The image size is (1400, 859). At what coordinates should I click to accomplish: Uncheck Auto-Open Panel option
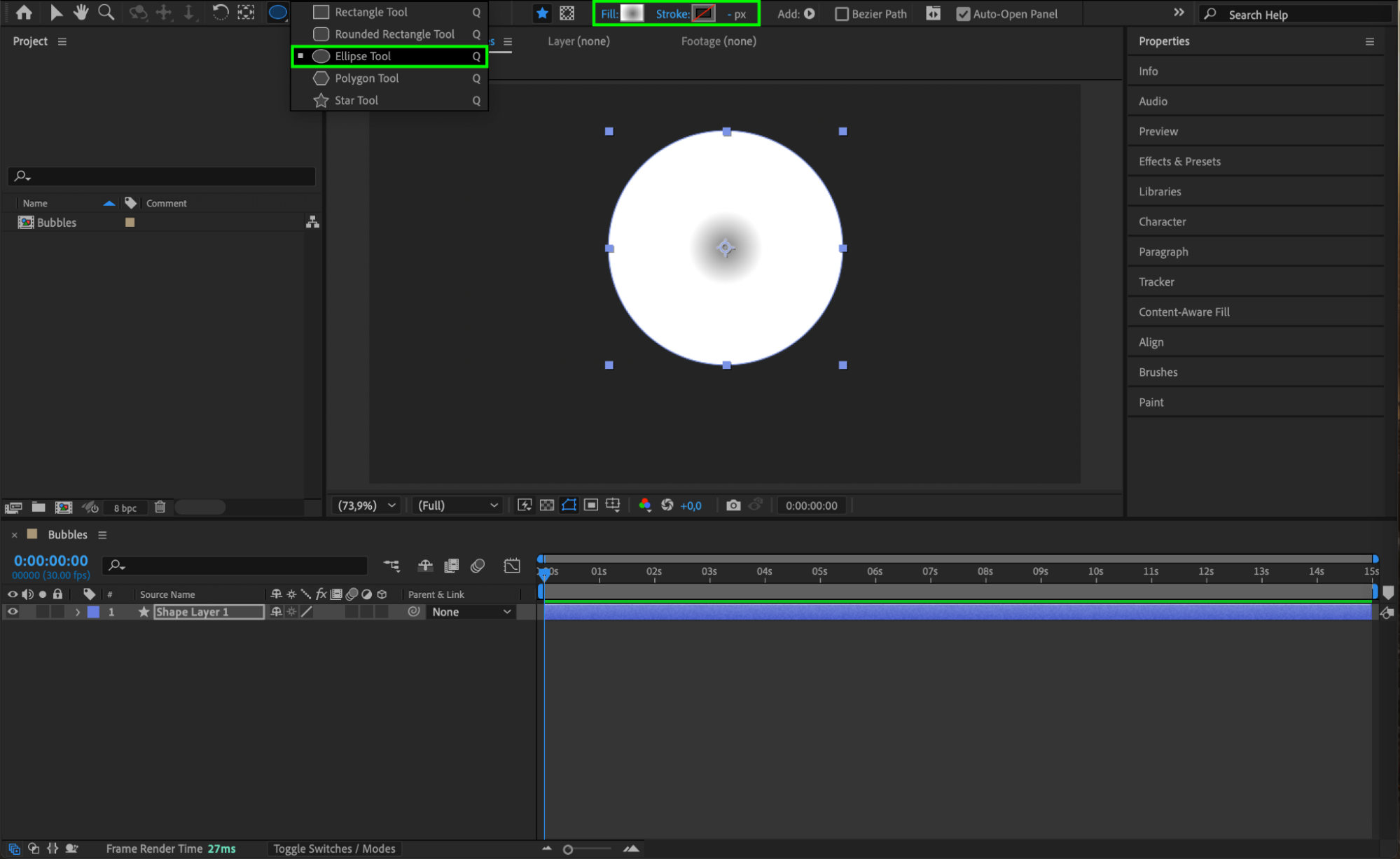point(963,14)
